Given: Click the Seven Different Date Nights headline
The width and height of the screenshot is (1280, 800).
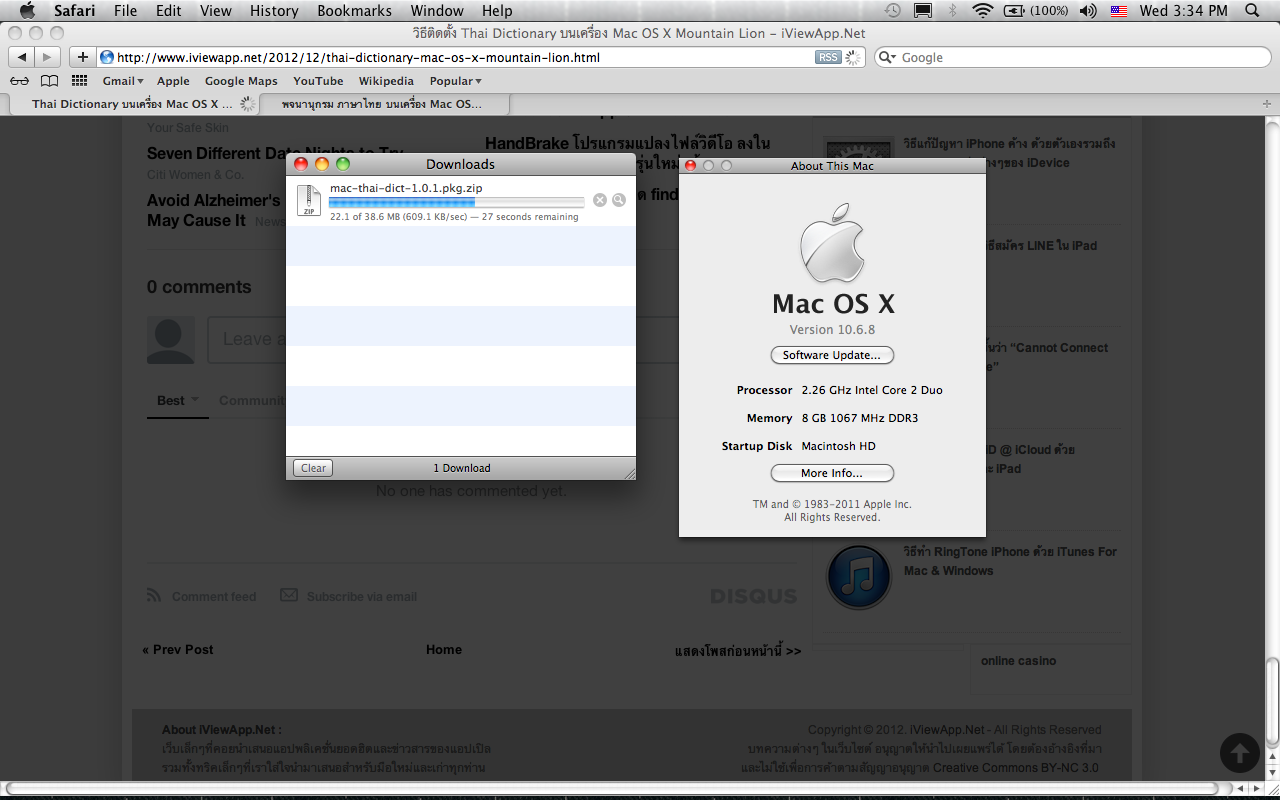Looking at the screenshot, I should pos(275,154).
